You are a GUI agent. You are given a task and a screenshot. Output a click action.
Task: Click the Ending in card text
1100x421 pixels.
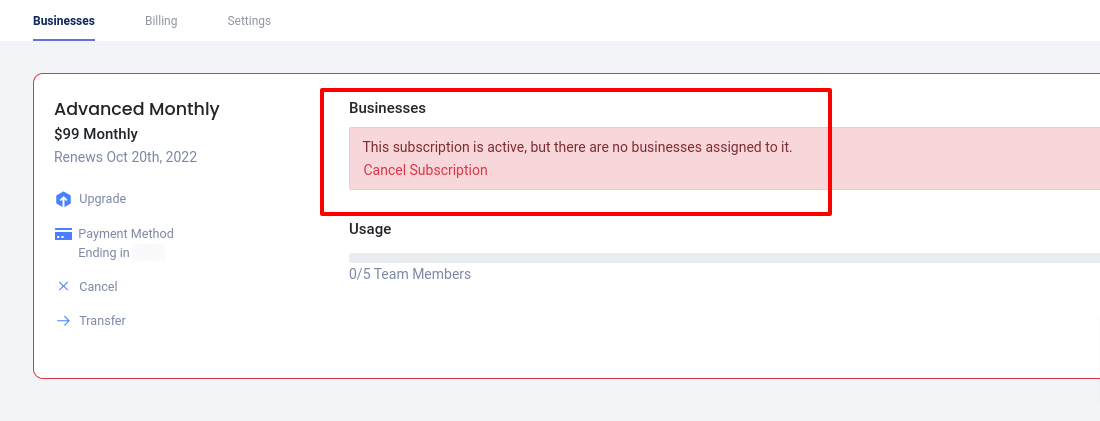[x=104, y=253]
